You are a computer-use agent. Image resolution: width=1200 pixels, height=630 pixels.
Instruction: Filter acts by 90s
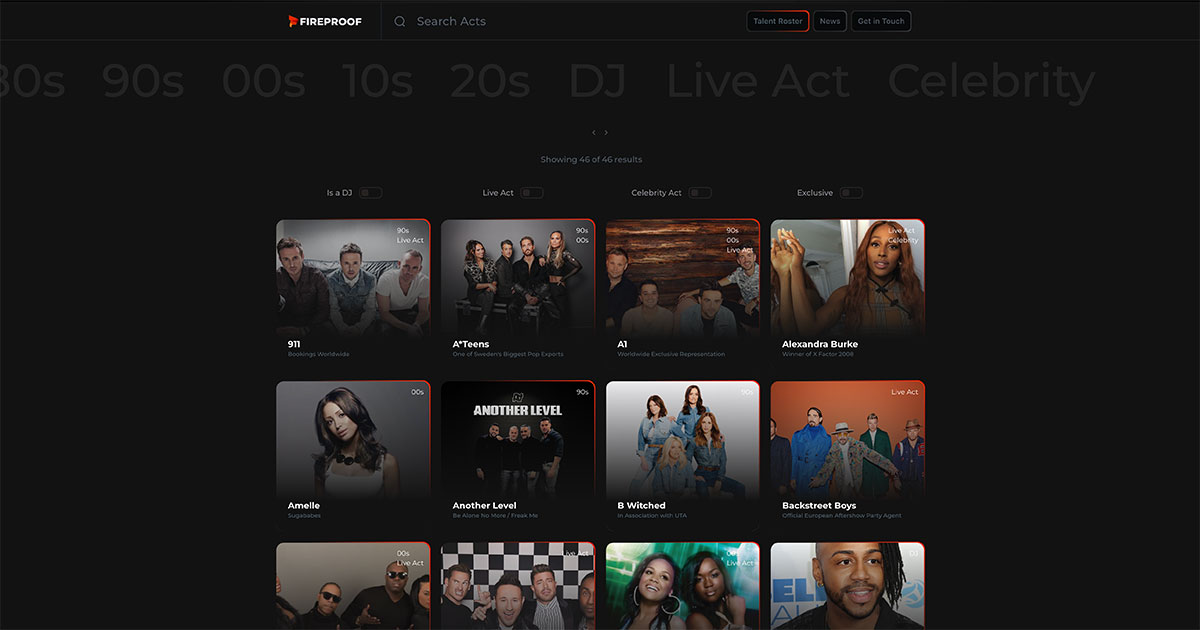click(143, 81)
